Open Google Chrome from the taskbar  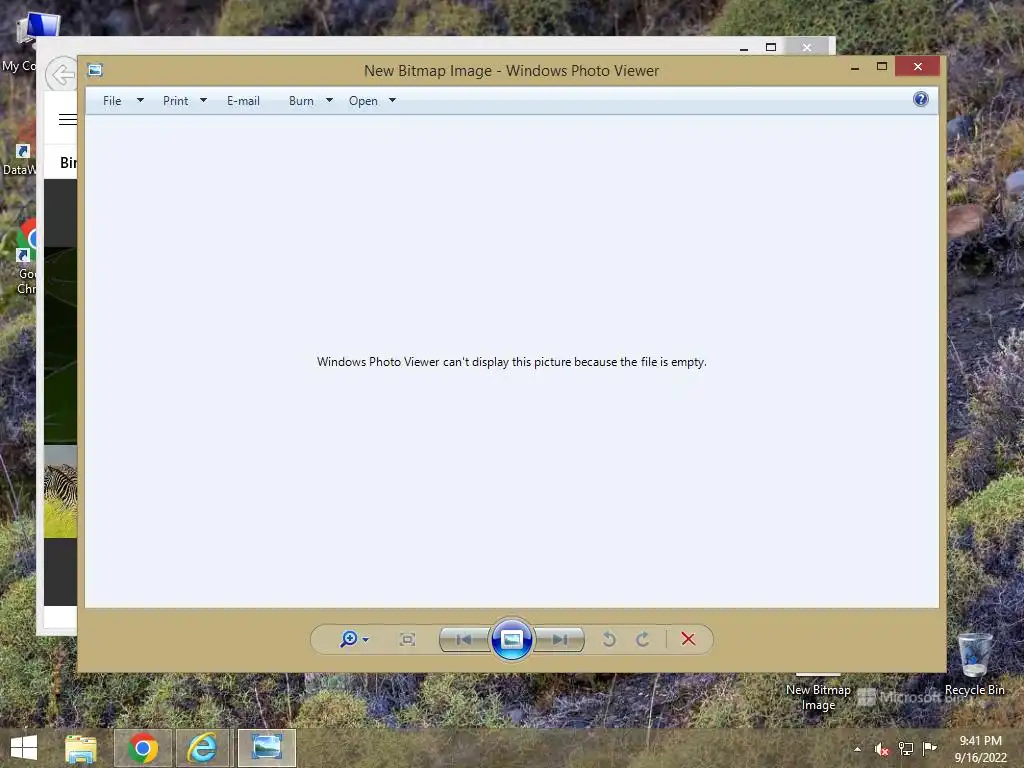click(143, 748)
